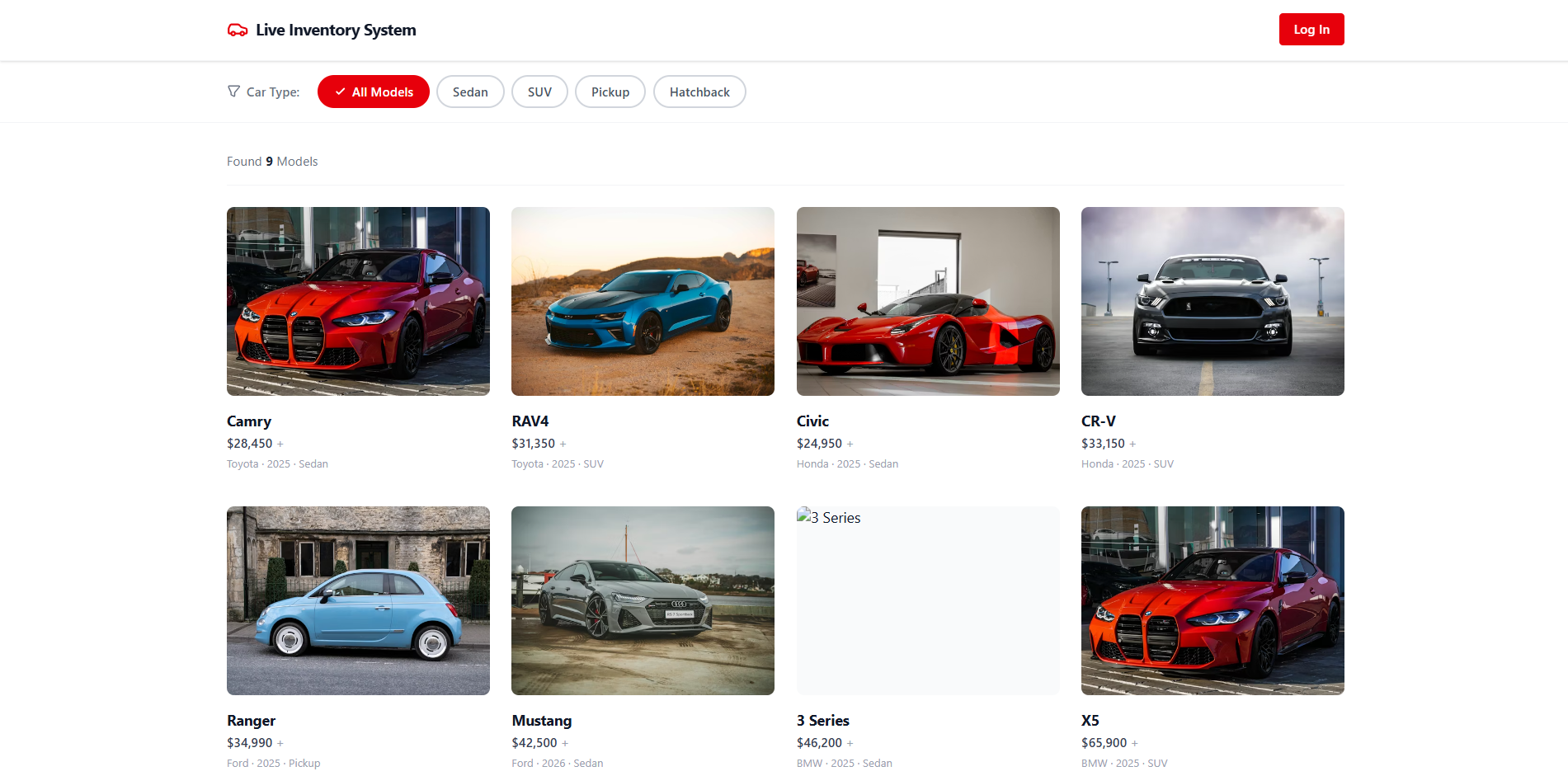Open the Mustang car photo
Viewport: 1568px width, 776px height.
pyautogui.click(x=643, y=600)
